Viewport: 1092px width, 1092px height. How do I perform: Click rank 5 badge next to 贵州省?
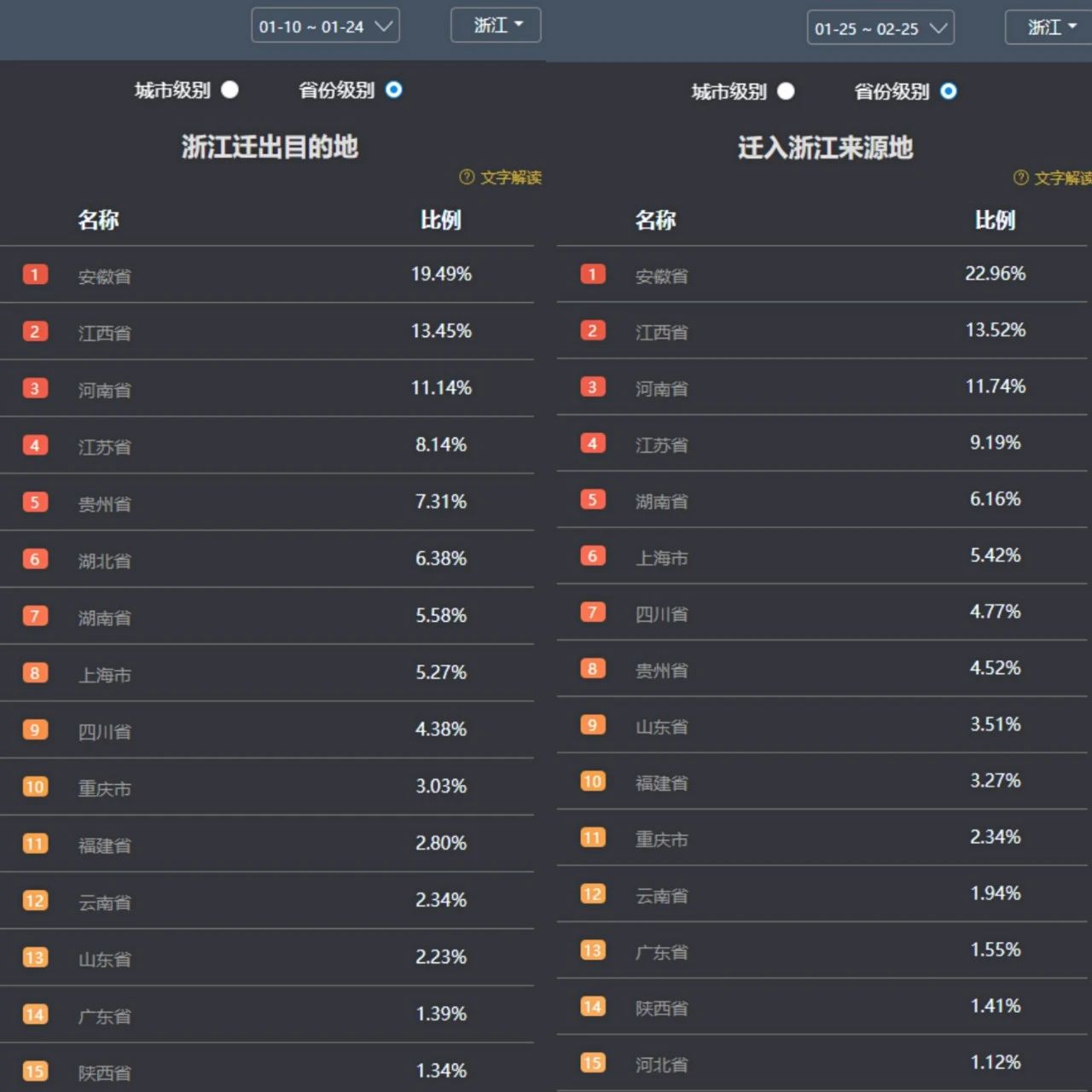(x=35, y=502)
